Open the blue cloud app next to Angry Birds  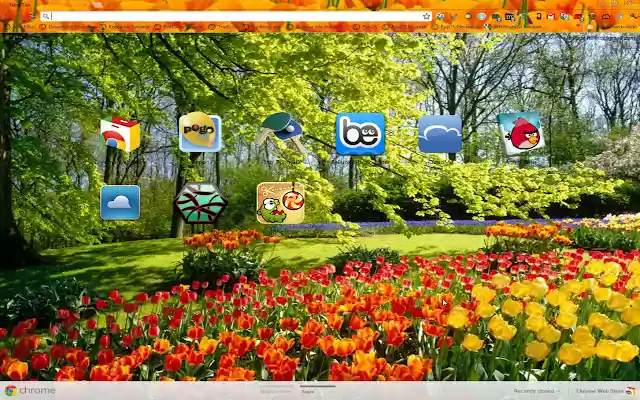pos(440,133)
